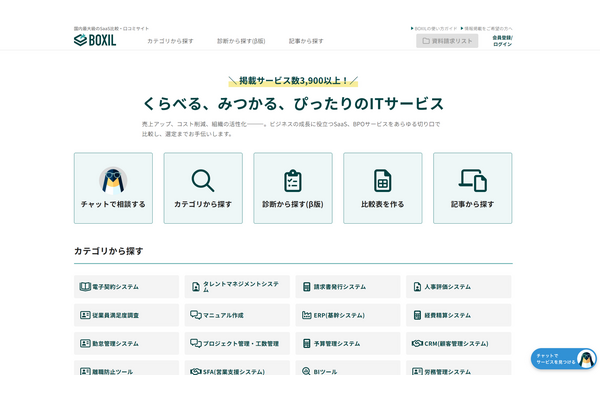This screenshot has height=400, width=600.
Task: Click カテゴリから探す in top navigation
Action: point(170,41)
